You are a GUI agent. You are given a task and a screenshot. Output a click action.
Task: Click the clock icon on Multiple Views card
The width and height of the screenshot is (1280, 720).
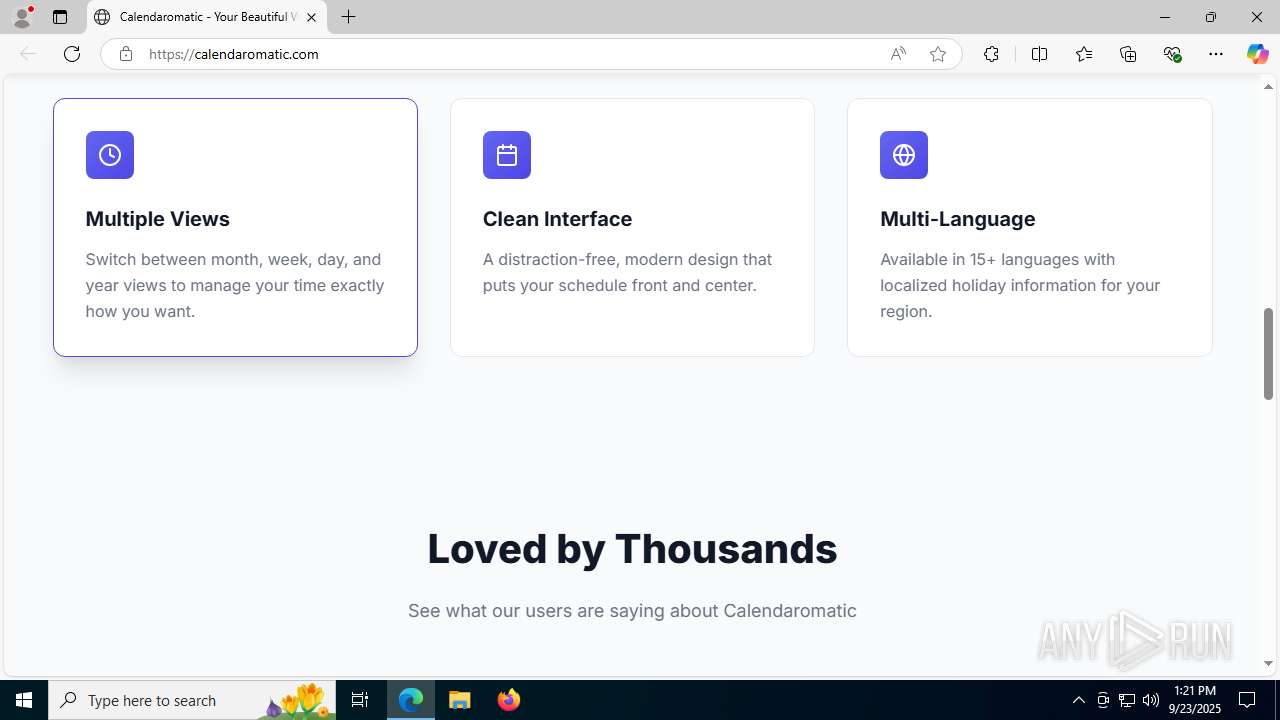pos(110,155)
